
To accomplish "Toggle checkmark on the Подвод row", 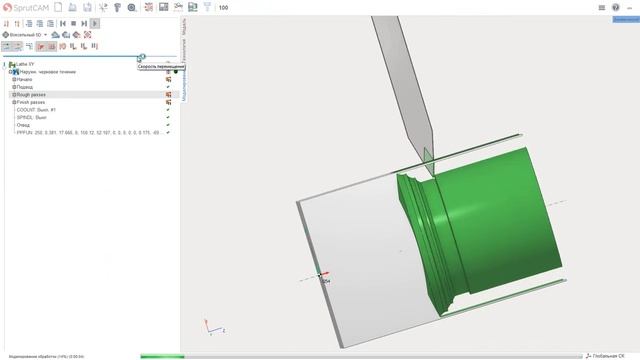I will pyautogui.click(x=168, y=87).
